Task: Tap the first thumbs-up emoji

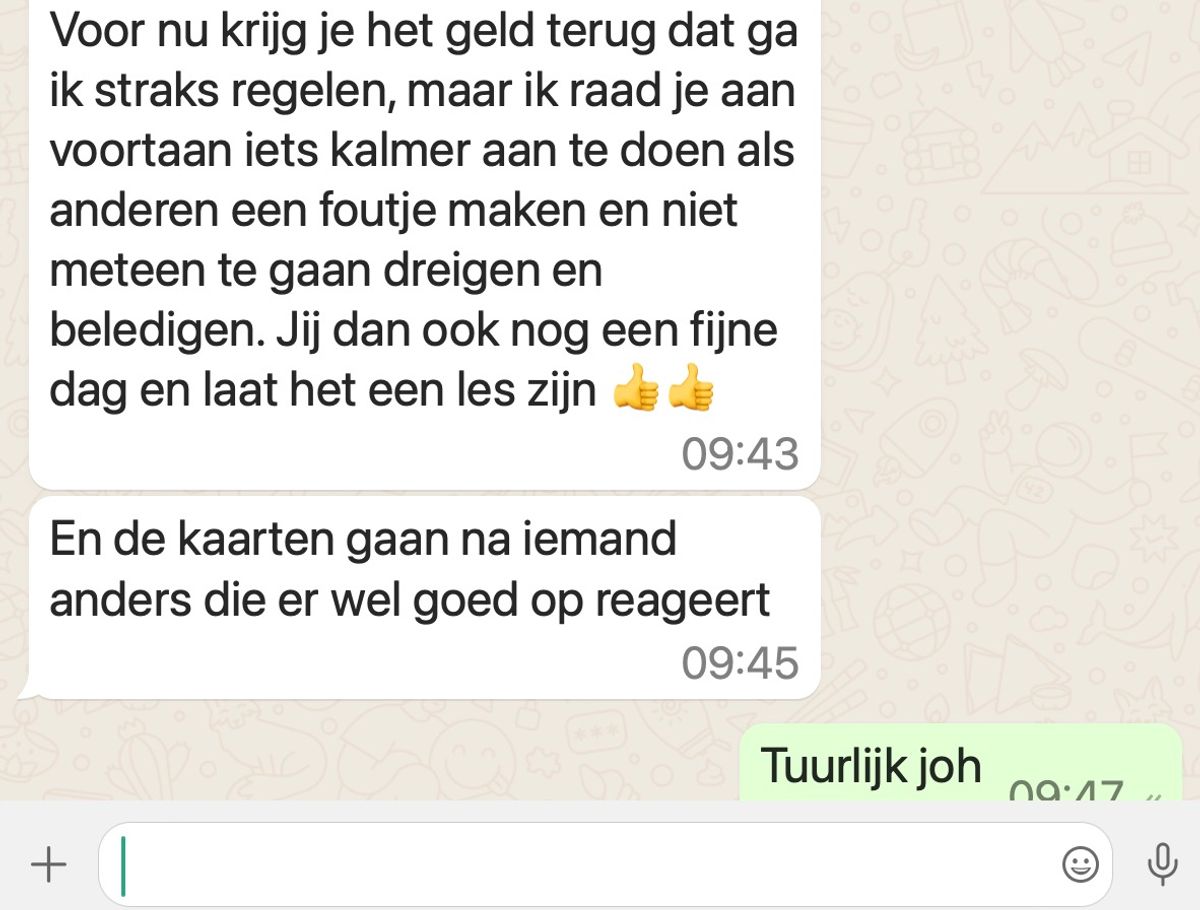Action: (636, 389)
